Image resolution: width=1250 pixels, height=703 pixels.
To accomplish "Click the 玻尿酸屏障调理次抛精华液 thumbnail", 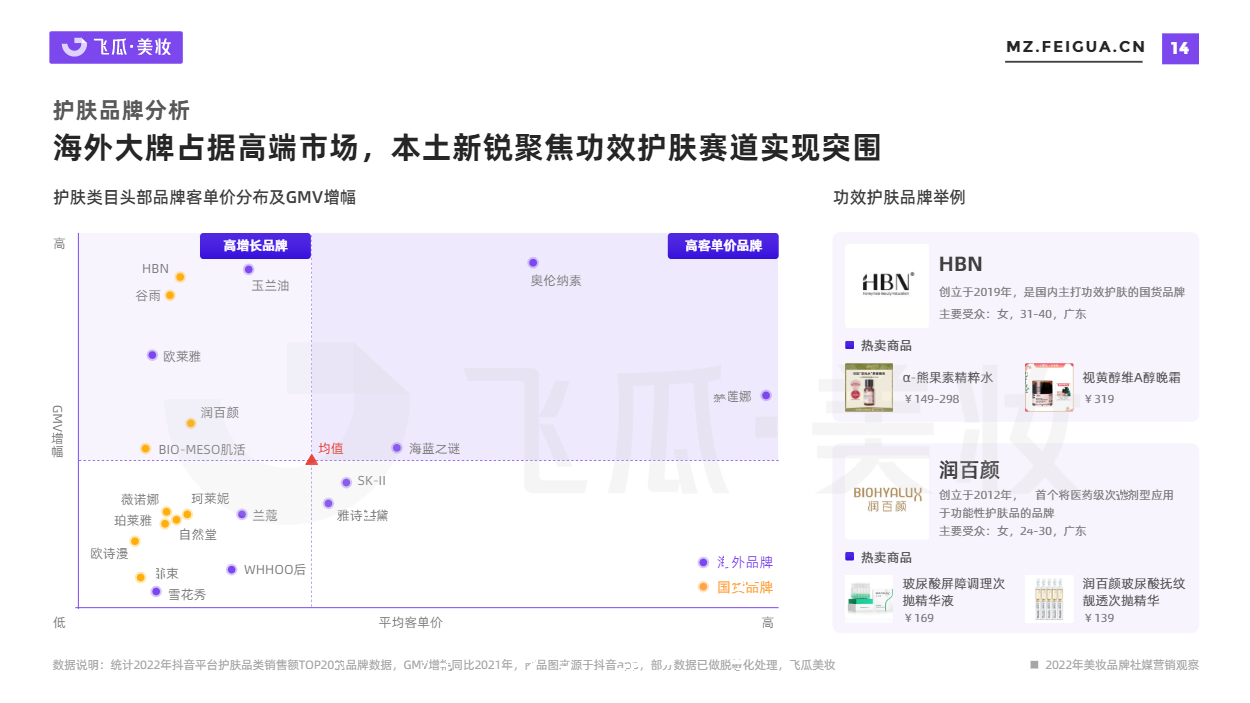I will [x=869, y=599].
